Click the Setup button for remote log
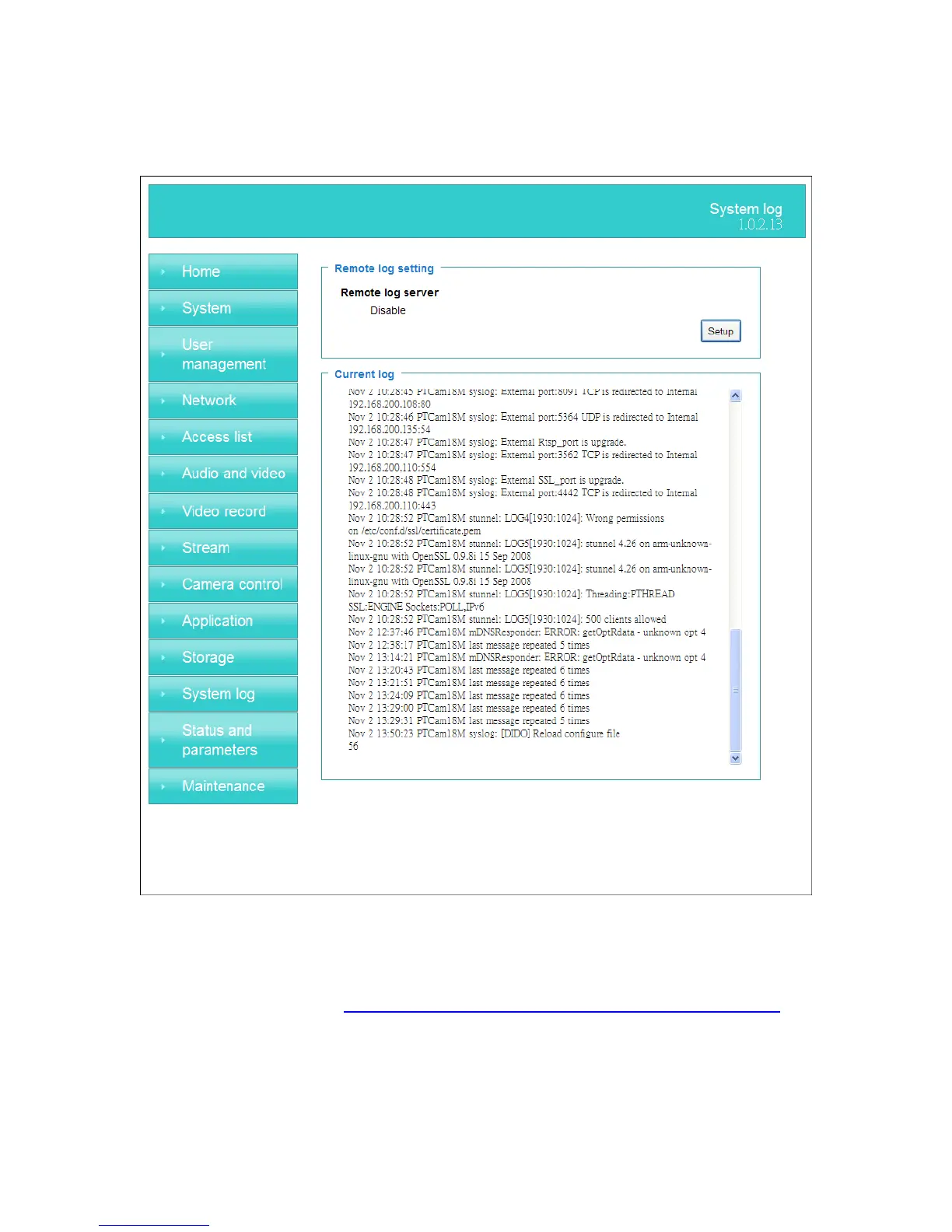 click(721, 331)
